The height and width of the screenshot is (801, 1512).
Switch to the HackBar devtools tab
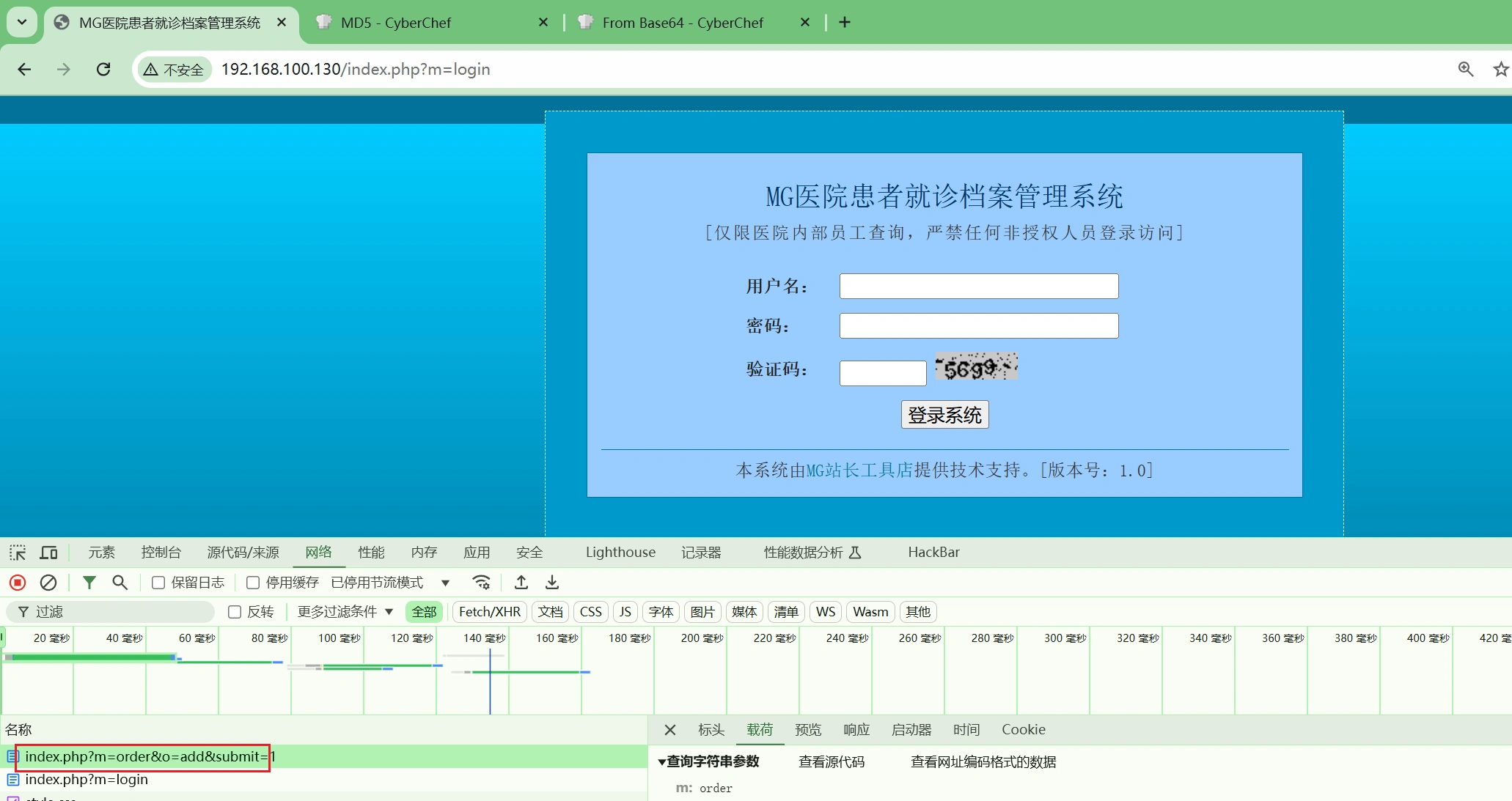[x=933, y=553]
